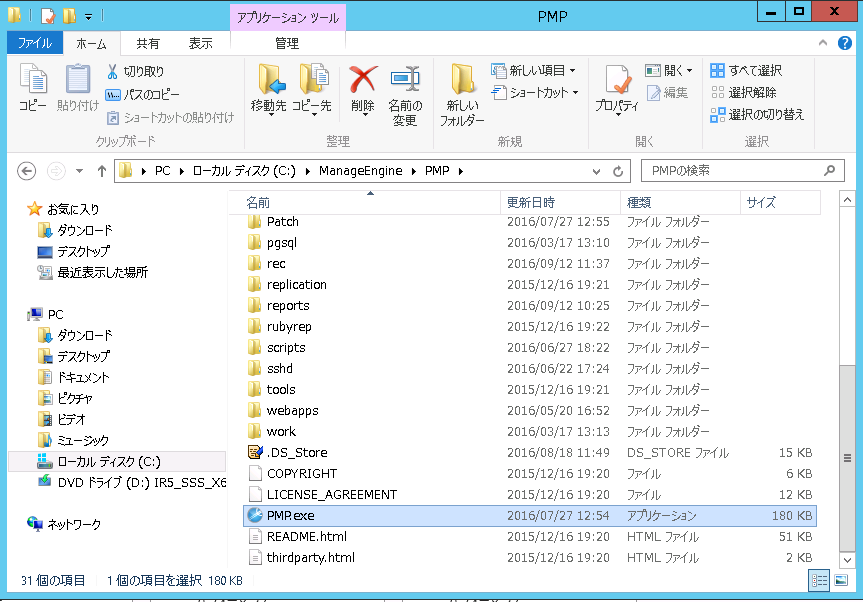Image resolution: width=863 pixels, height=602 pixels.
Task: Click the PMP search (PMPの検索) field
Action: [742, 171]
